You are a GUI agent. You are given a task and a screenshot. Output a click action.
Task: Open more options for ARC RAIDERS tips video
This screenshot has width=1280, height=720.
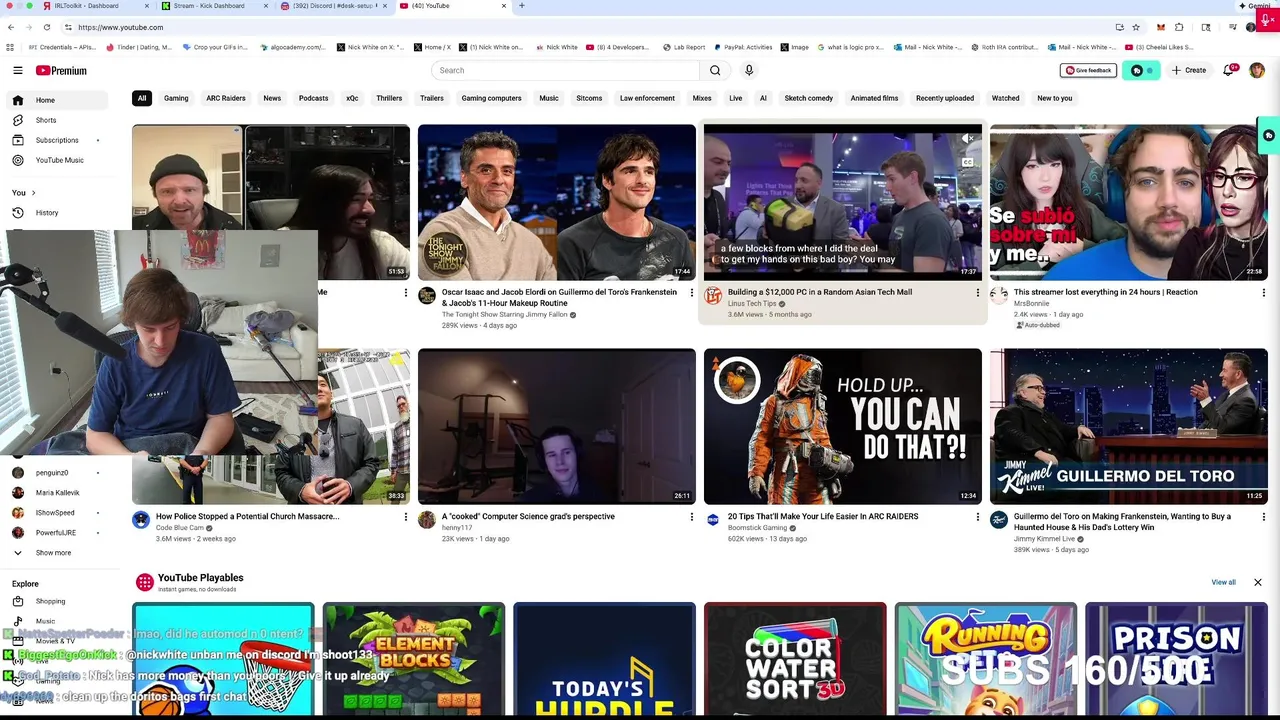[977, 517]
